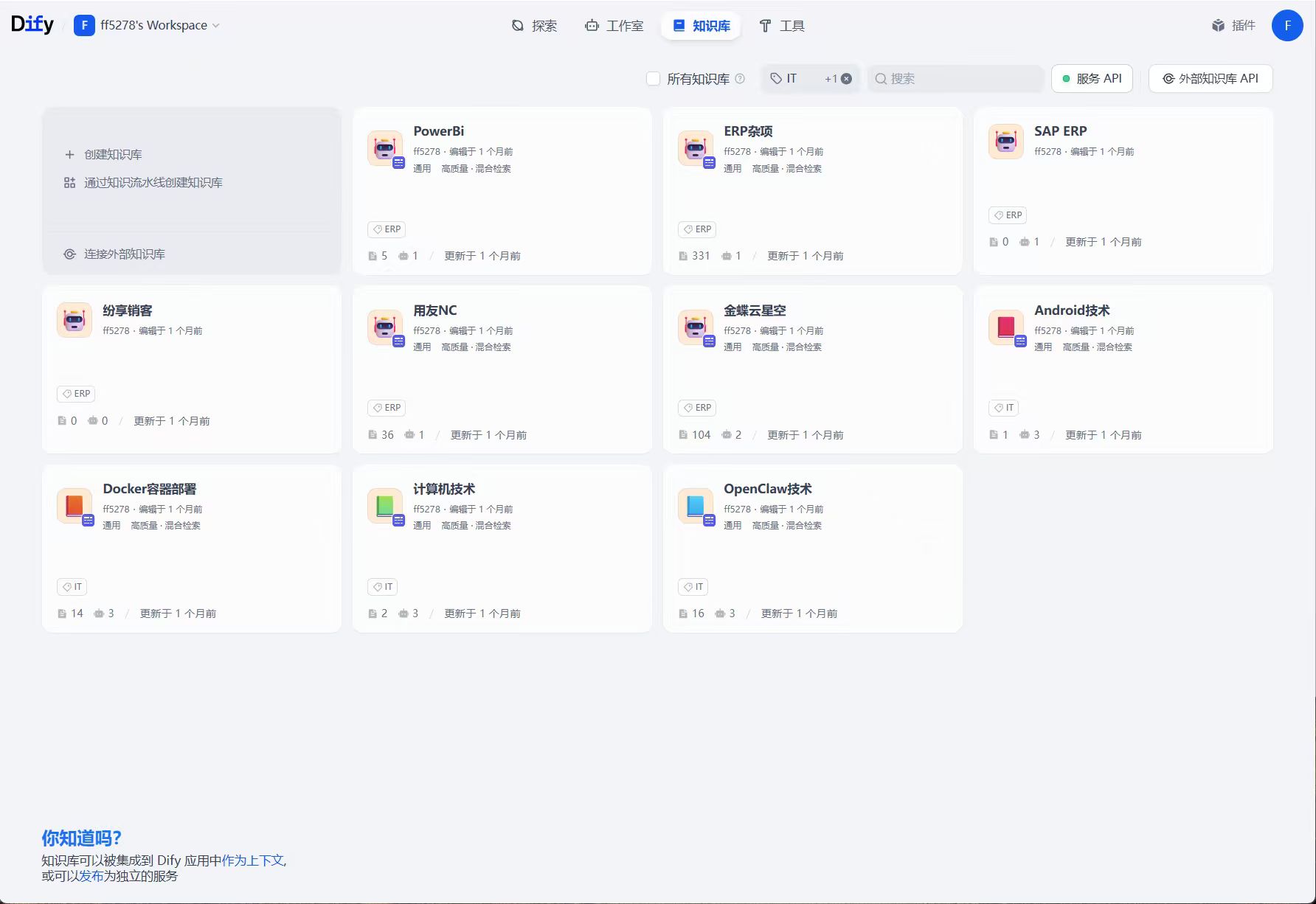Click 通过知识流水线创建知识库
The height and width of the screenshot is (904, 1316).
coord(153,182)
